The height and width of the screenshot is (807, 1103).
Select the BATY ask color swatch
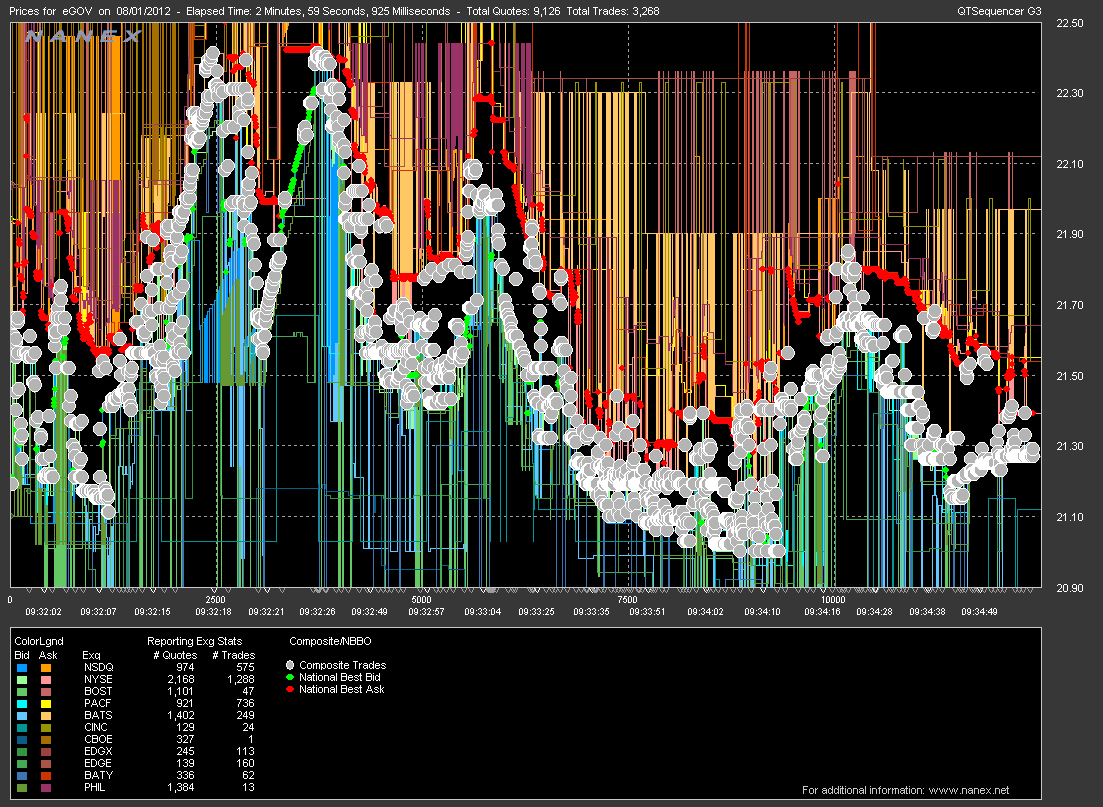(x=46, y=775)
